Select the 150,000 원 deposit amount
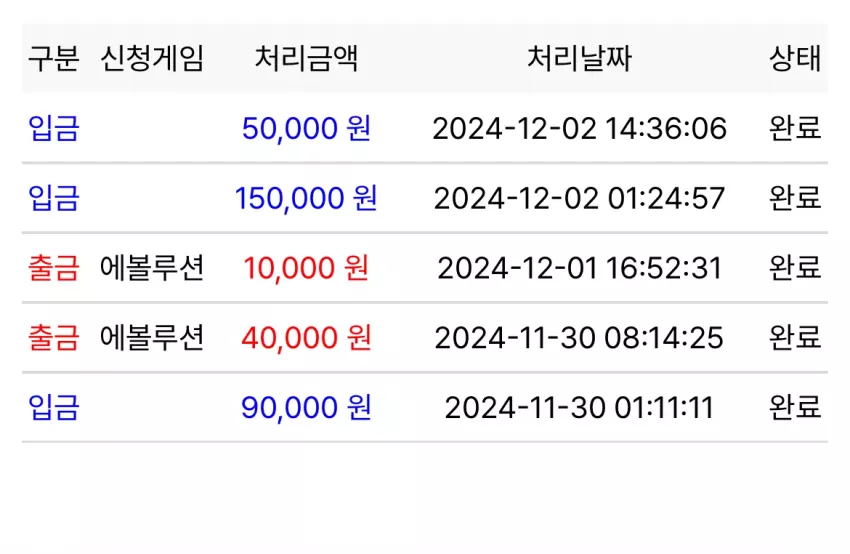850x554 pixels. (306, 198)
